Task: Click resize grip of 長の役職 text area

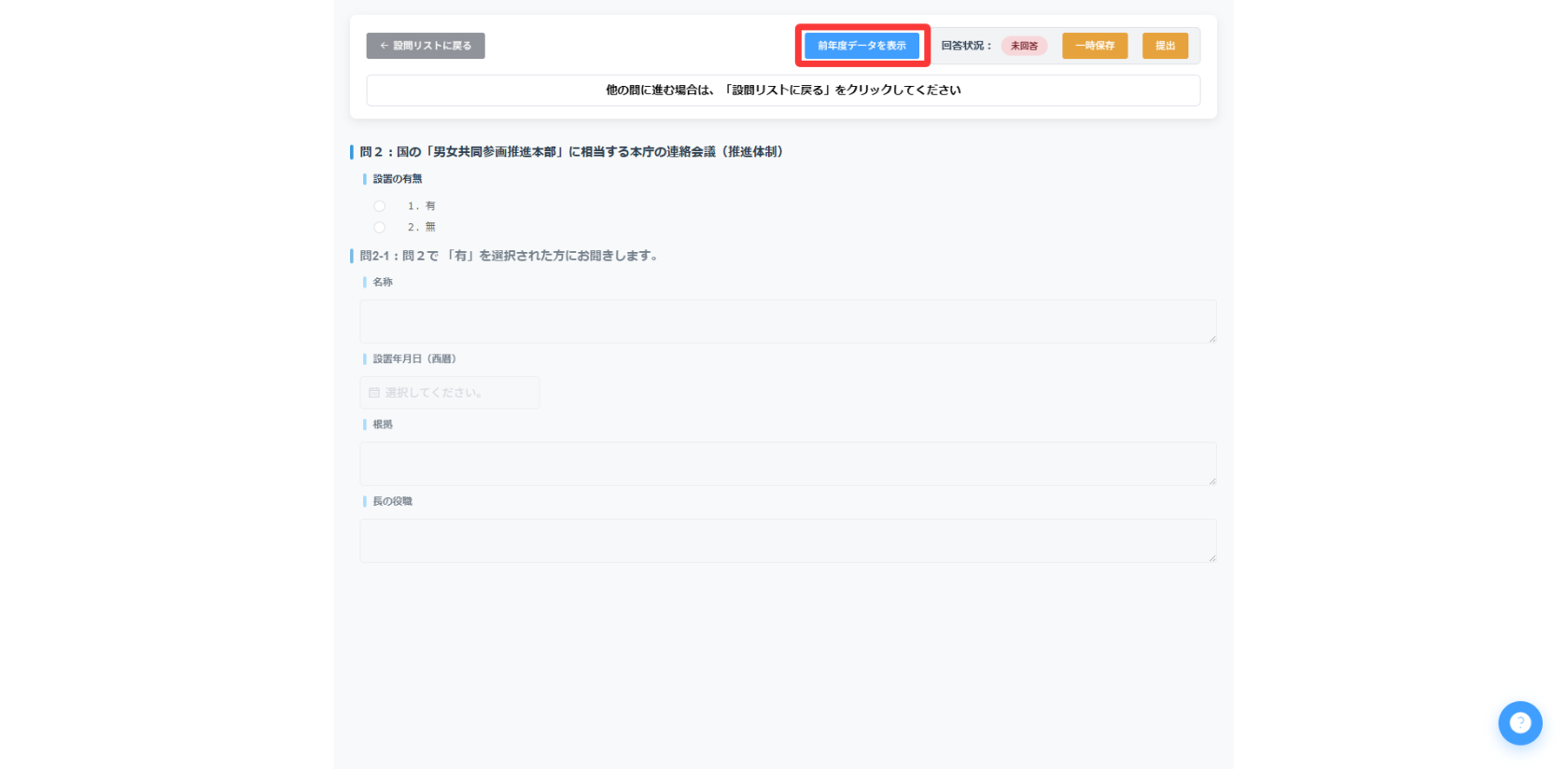Action: pos(1211,557)
